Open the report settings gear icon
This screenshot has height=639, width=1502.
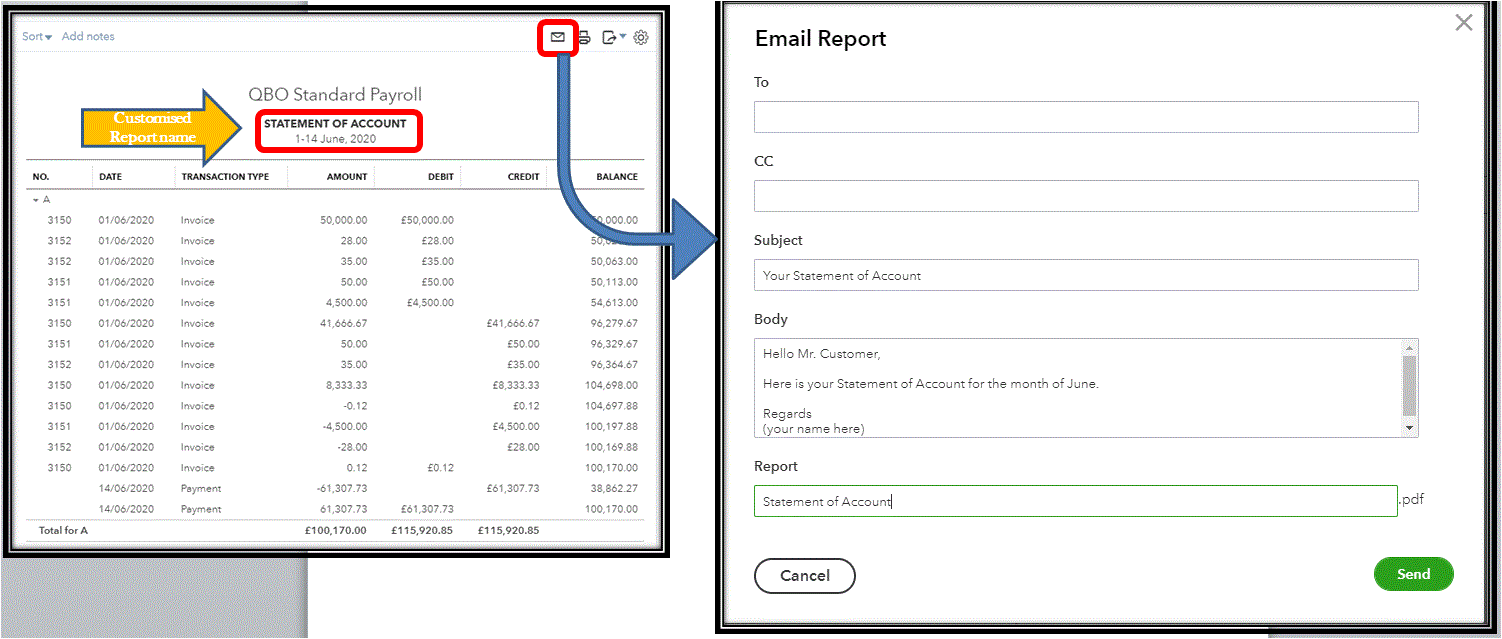tap(641, 38)
